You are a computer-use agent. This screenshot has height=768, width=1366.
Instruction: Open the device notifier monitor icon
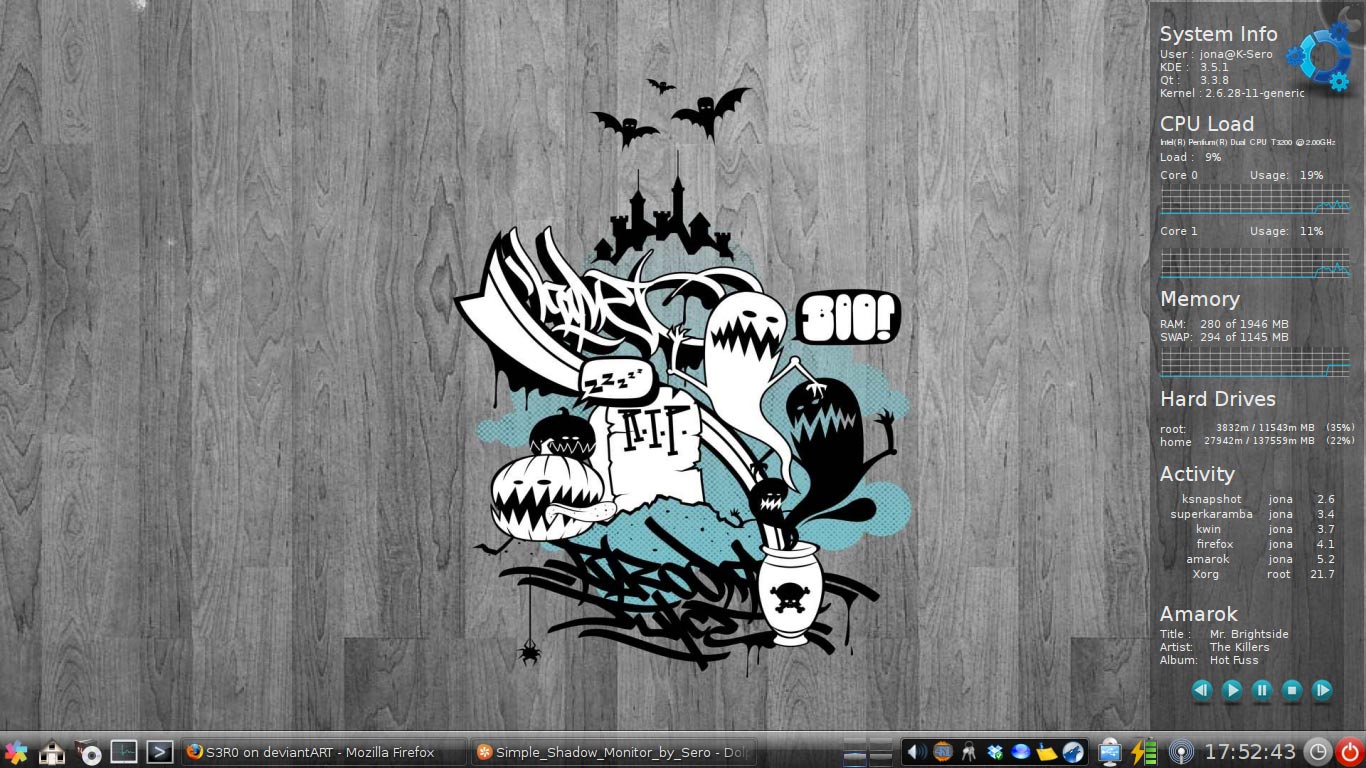click(1109, 752)
